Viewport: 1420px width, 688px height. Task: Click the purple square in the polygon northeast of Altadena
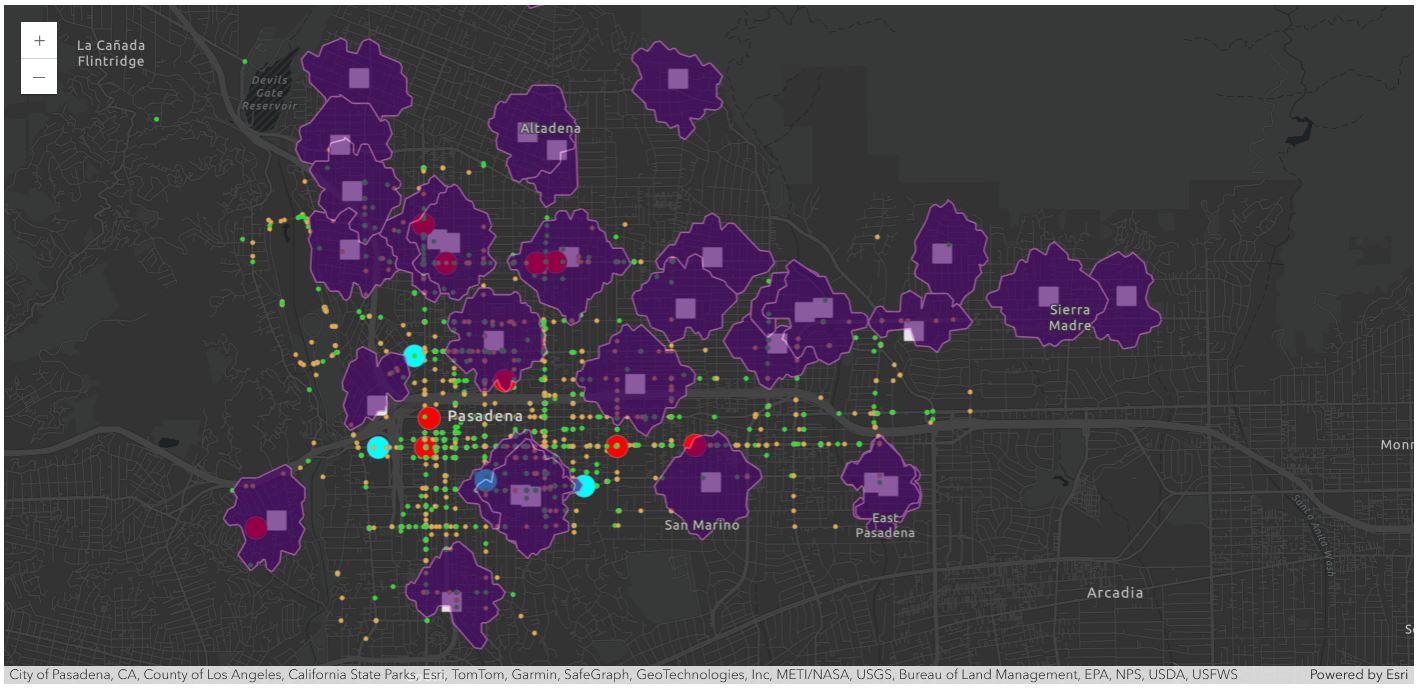(x=678, y=79)
